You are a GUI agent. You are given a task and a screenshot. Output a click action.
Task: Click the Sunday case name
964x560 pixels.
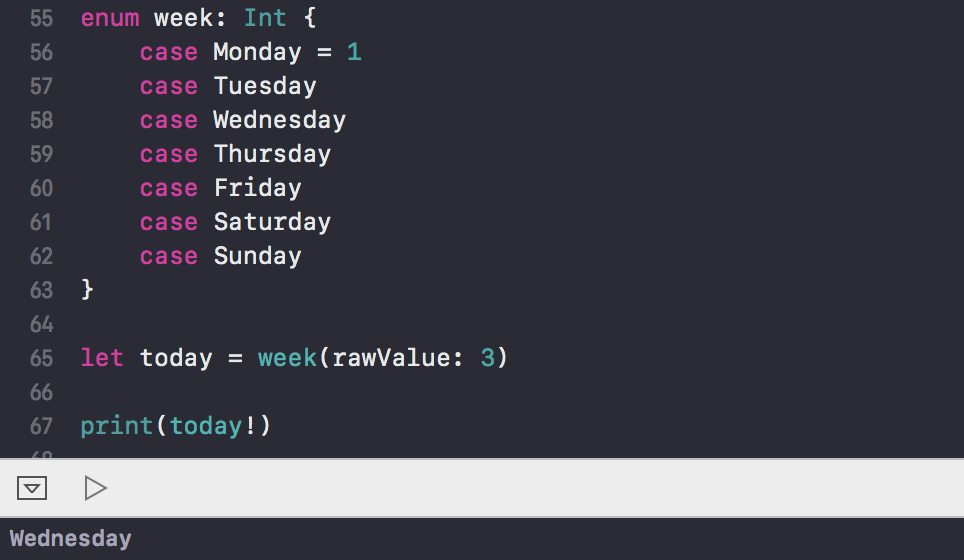(x=258, y=256)
